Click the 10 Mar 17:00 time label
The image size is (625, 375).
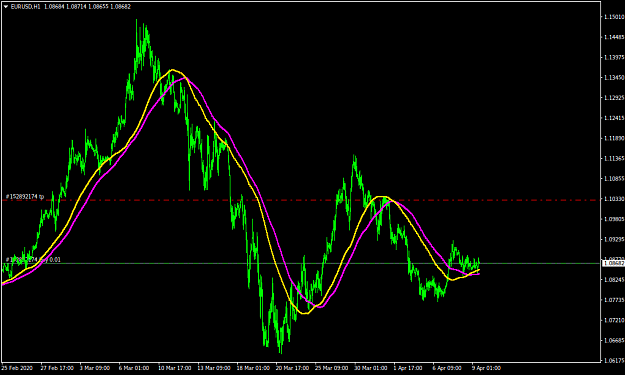[x=175, y=368]
